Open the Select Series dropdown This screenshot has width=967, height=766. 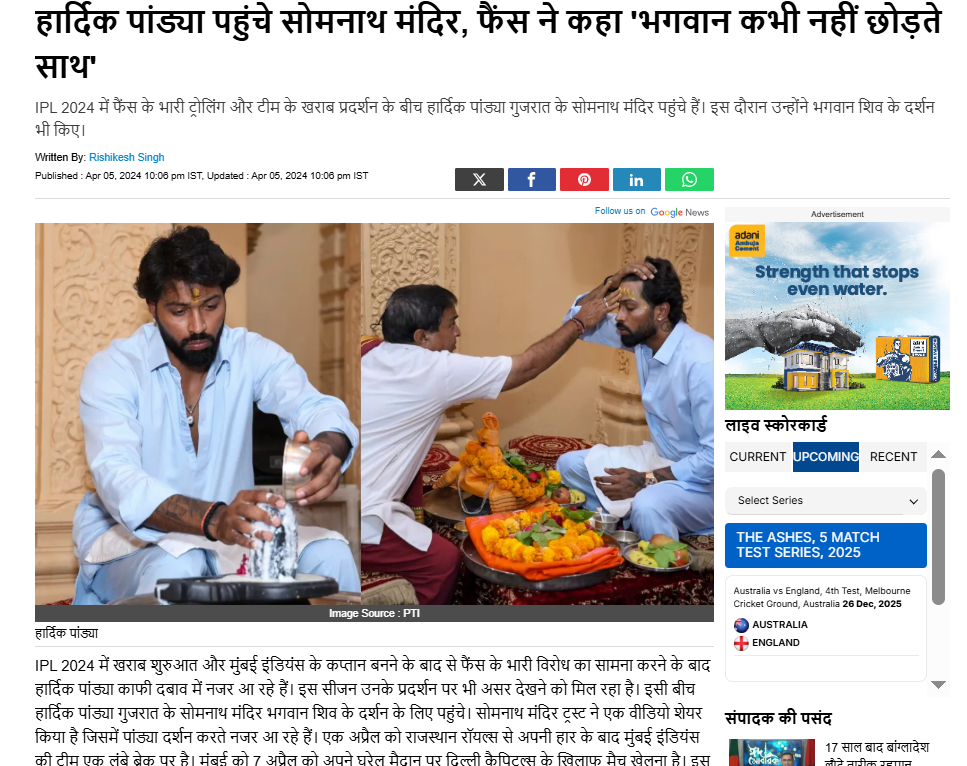pos(826,501)
